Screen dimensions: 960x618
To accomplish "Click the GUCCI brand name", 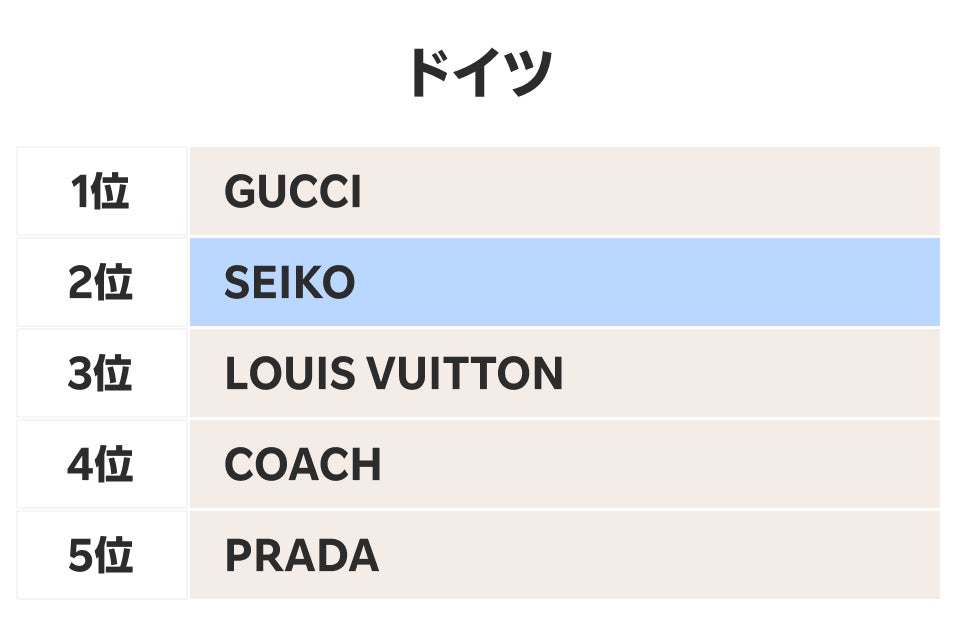I will click(293, 191).
